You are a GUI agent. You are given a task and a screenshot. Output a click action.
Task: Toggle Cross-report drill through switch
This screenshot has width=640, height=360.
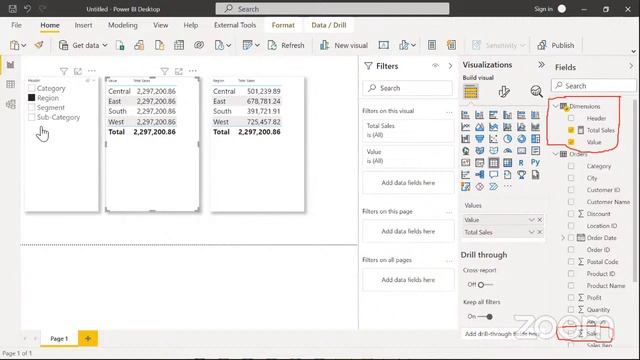pos(485,284)
